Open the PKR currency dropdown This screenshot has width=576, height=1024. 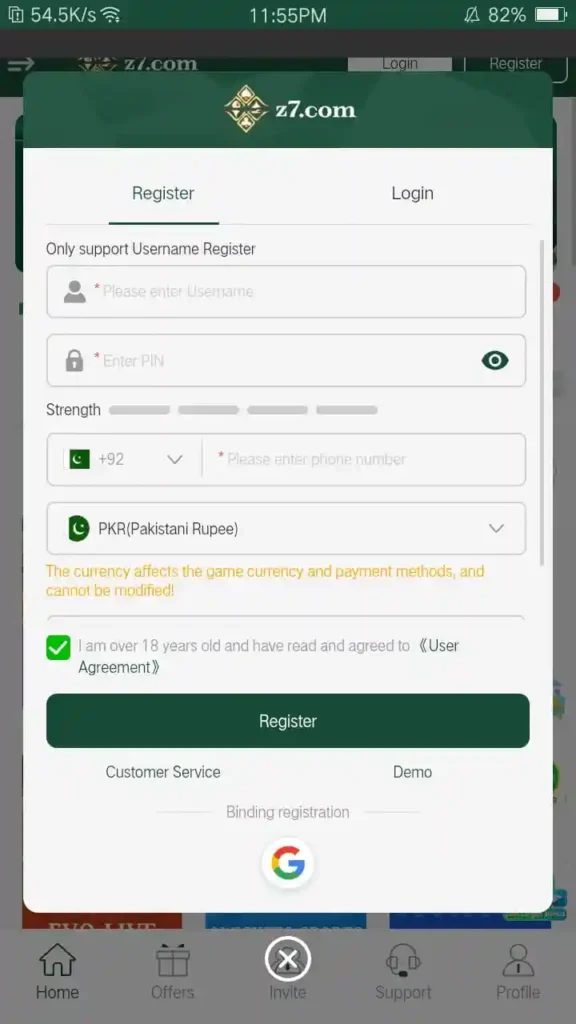[286, 528]
